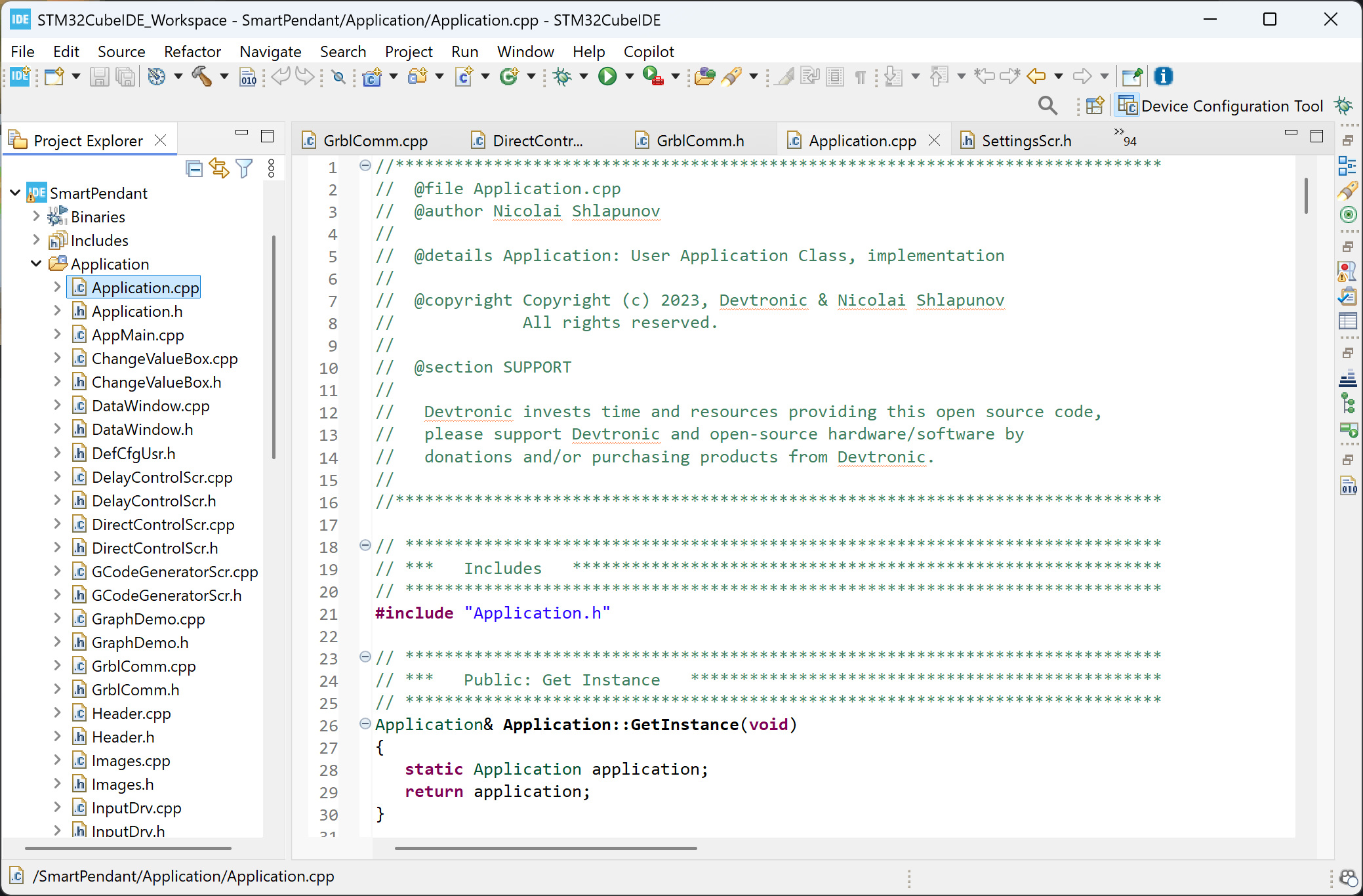Click the Open Perspective icon

coord(1095,106)
